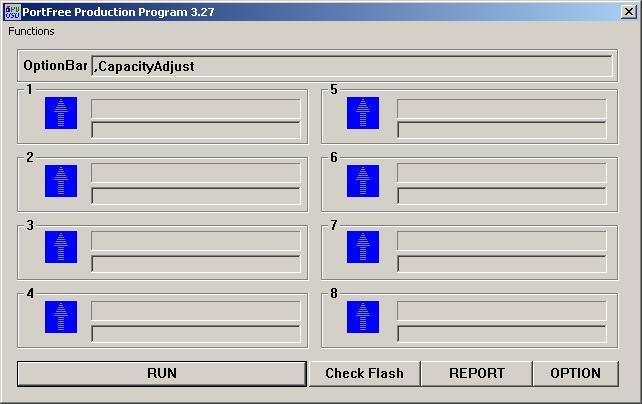Click the PortFree application icon in title bar
Screen dimensions: 642x404
[12, 12]
